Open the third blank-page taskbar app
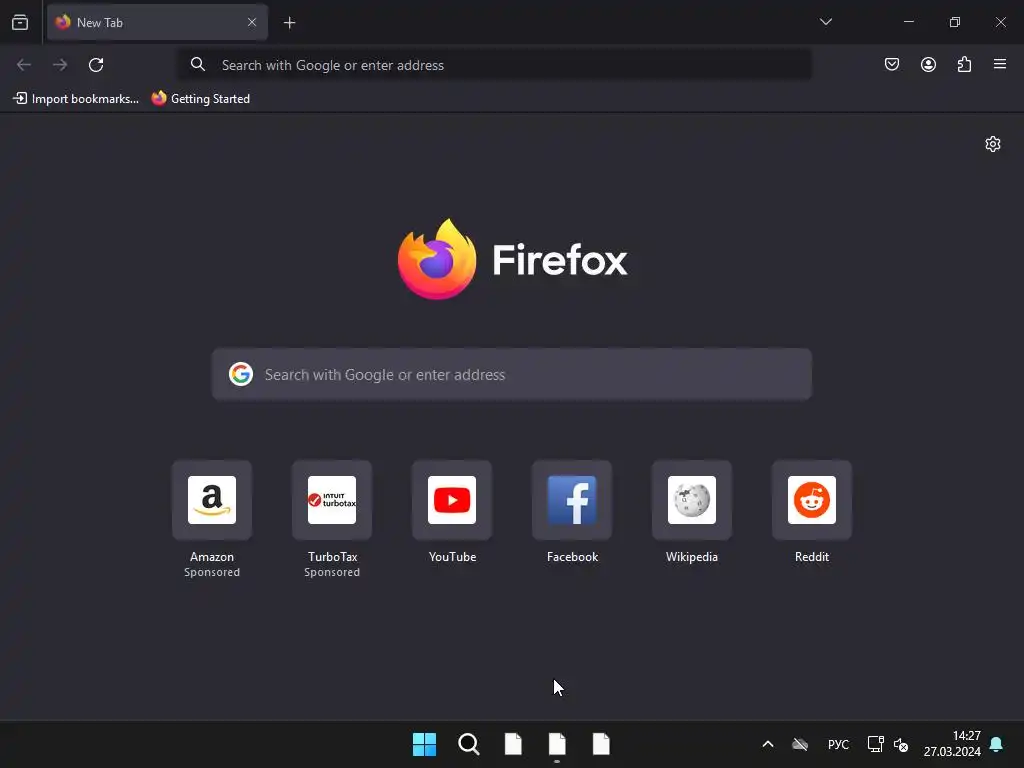 pos(601,744)
